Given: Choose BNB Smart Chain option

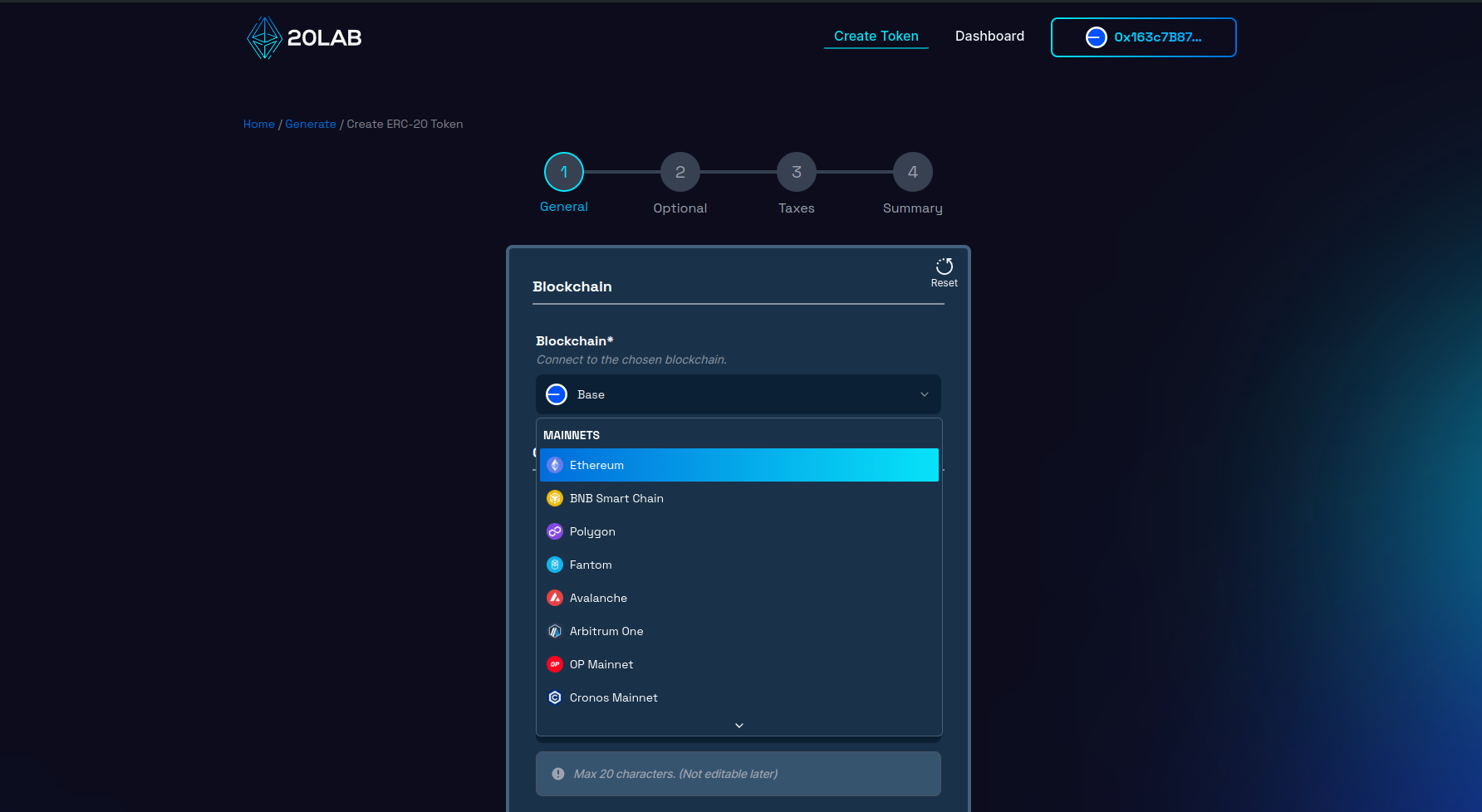Looking at the screenshot, I should coord(739,498).
